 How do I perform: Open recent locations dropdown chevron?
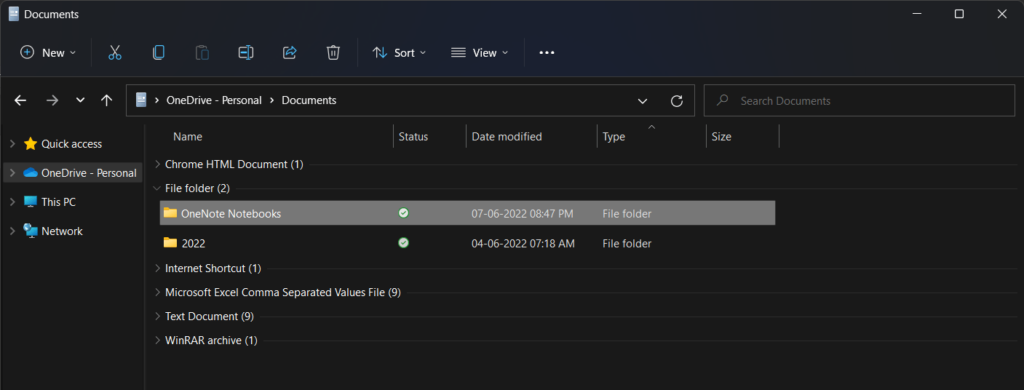click(x=80, y=101)
